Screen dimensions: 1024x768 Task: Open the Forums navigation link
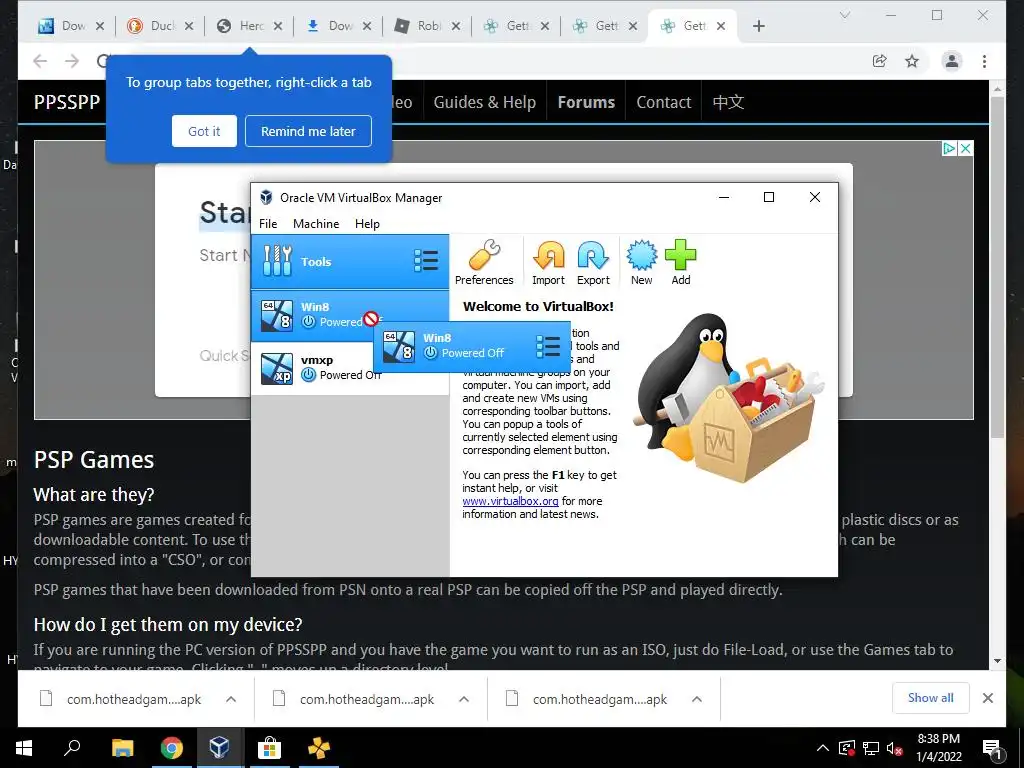point(586,102)
